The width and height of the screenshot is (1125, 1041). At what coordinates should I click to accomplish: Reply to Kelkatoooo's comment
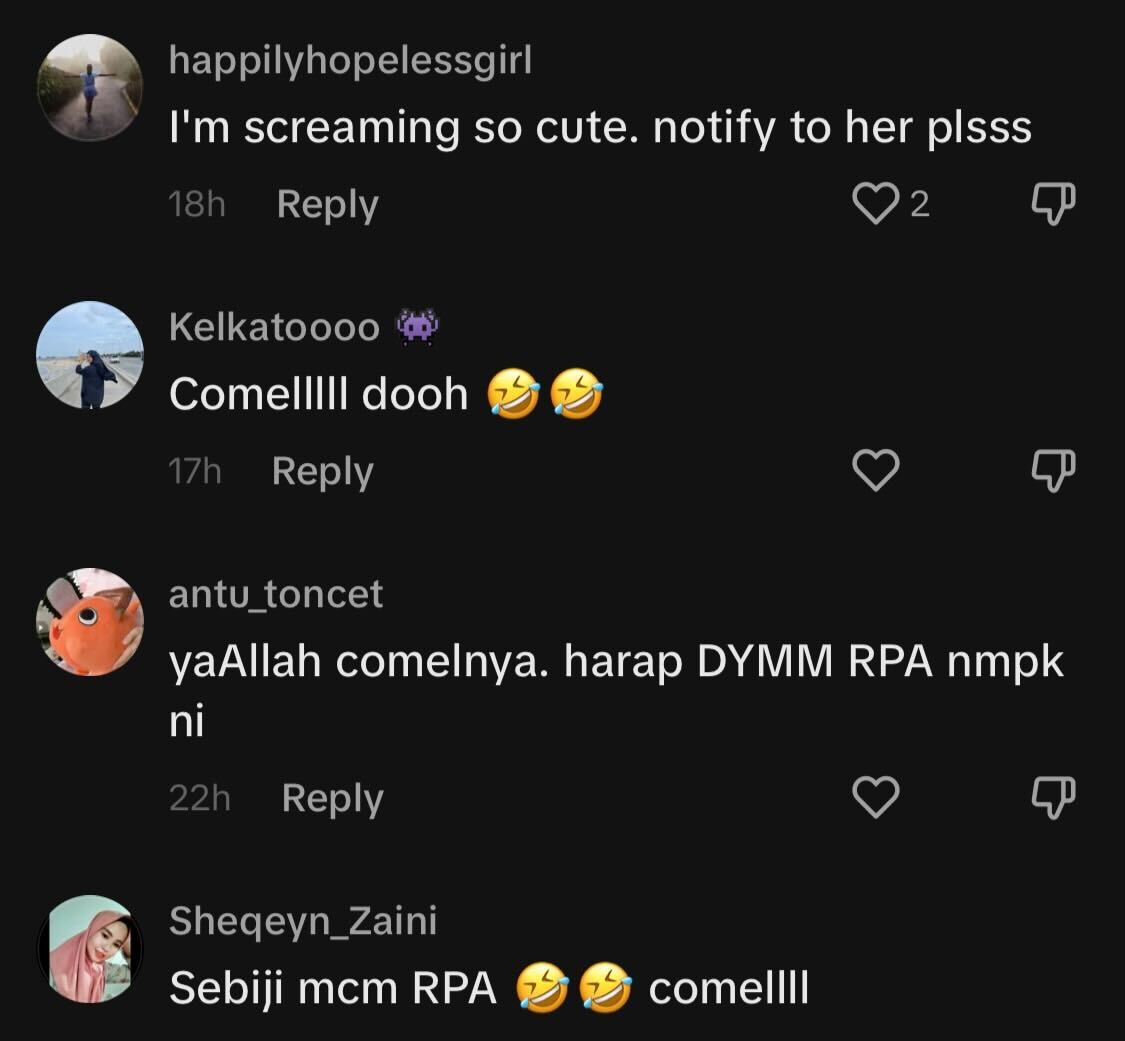(x=322, y=472)
